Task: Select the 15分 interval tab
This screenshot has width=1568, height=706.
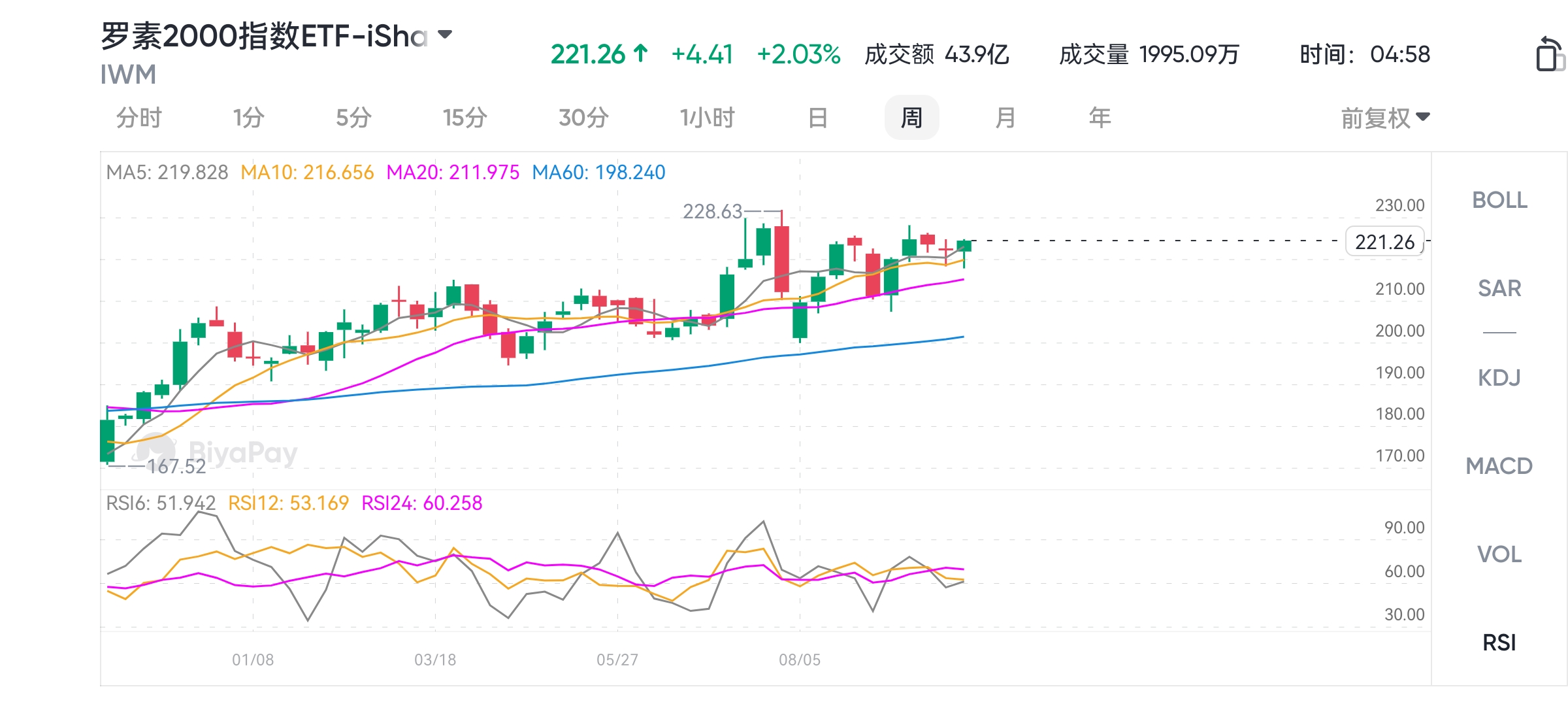Action: (465, 118)
